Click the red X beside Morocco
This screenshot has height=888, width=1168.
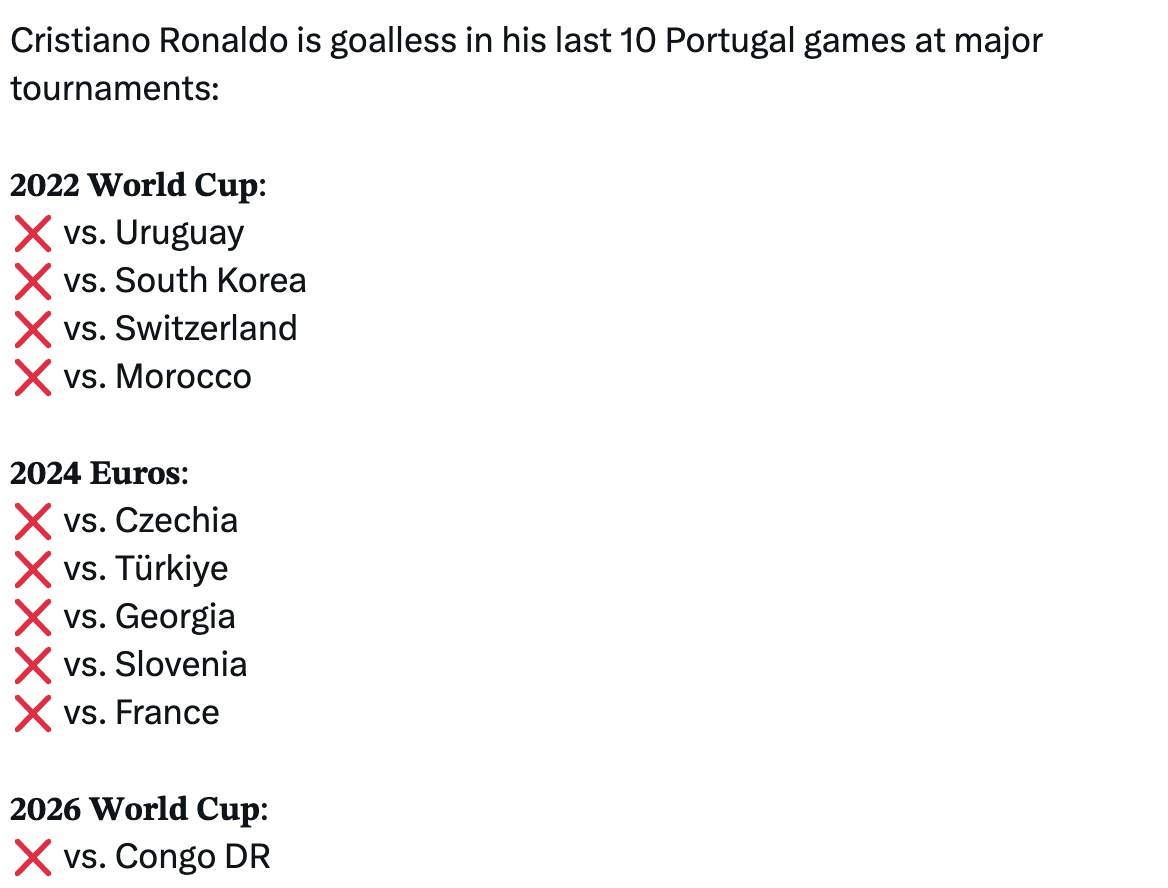(x=33, y=378)
